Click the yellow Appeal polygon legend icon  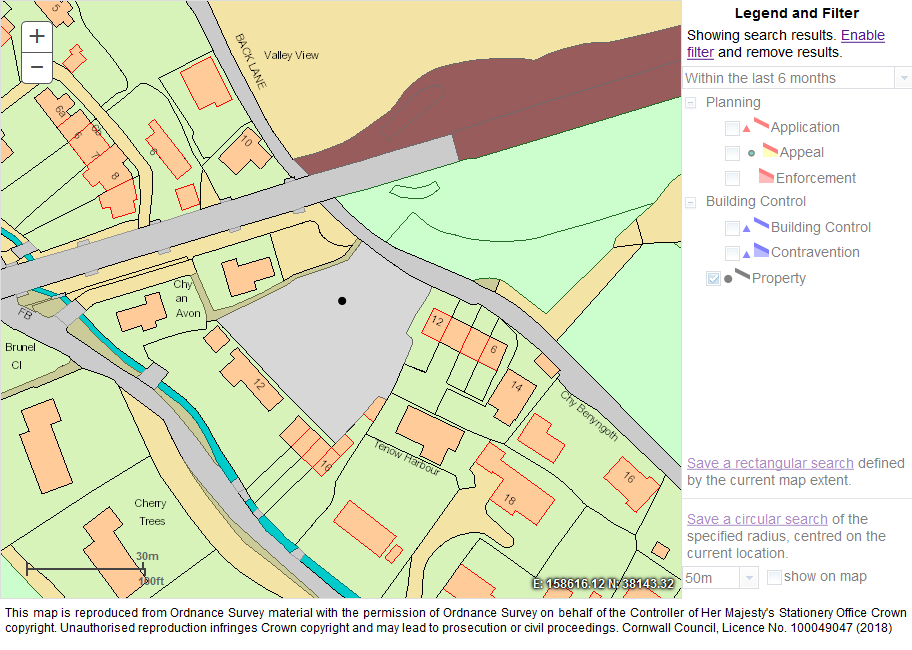770,151
